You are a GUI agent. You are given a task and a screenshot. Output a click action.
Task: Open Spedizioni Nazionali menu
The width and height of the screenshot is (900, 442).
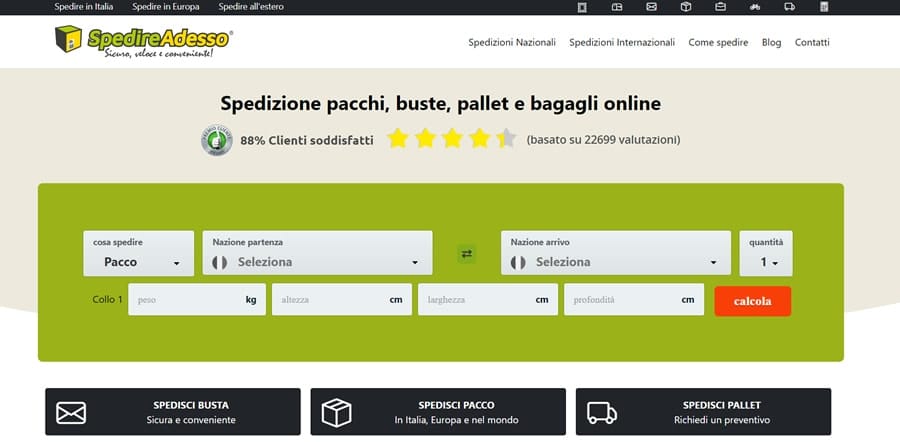(512, 42)
